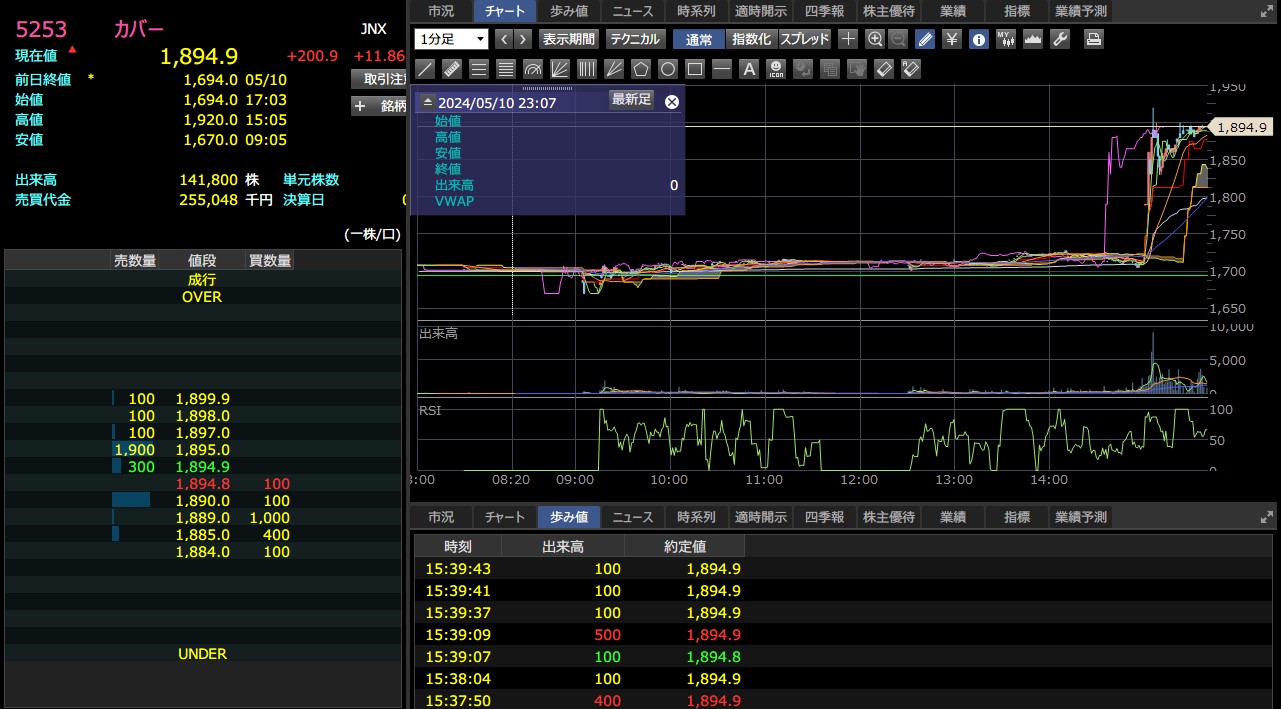Select the three horizontal lines tool
1281x709 pixels.
point(478,69)
